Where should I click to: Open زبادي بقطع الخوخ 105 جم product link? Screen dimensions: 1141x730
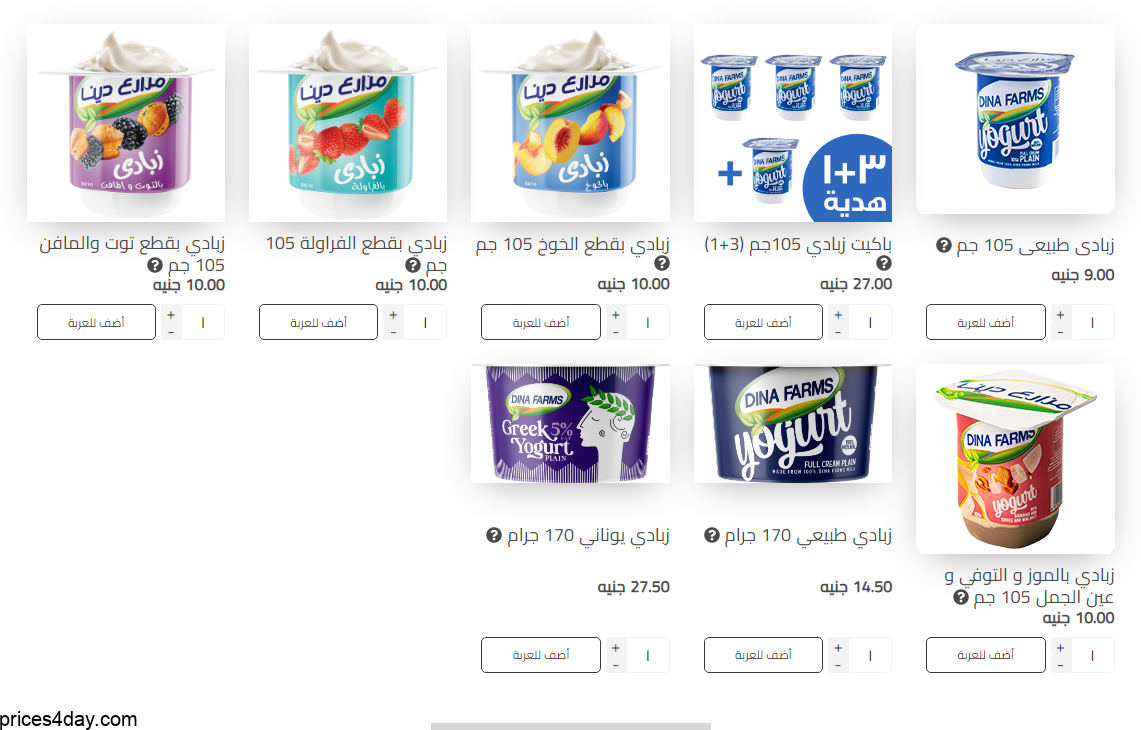tap(573, 245)
